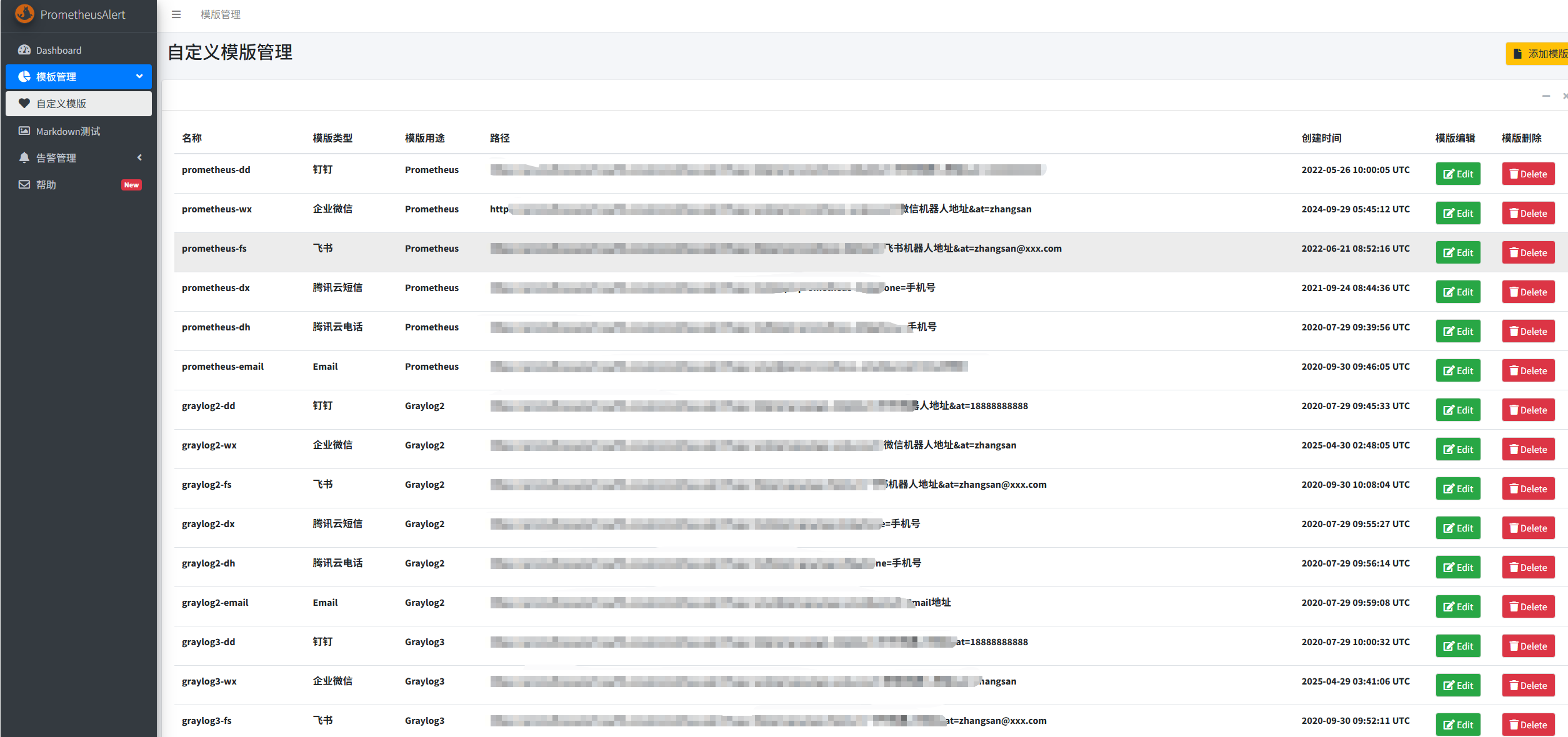The image size is (1568, 737).
Task: Open Dashboard in the sidebar
Action: (x=79, y=50)
